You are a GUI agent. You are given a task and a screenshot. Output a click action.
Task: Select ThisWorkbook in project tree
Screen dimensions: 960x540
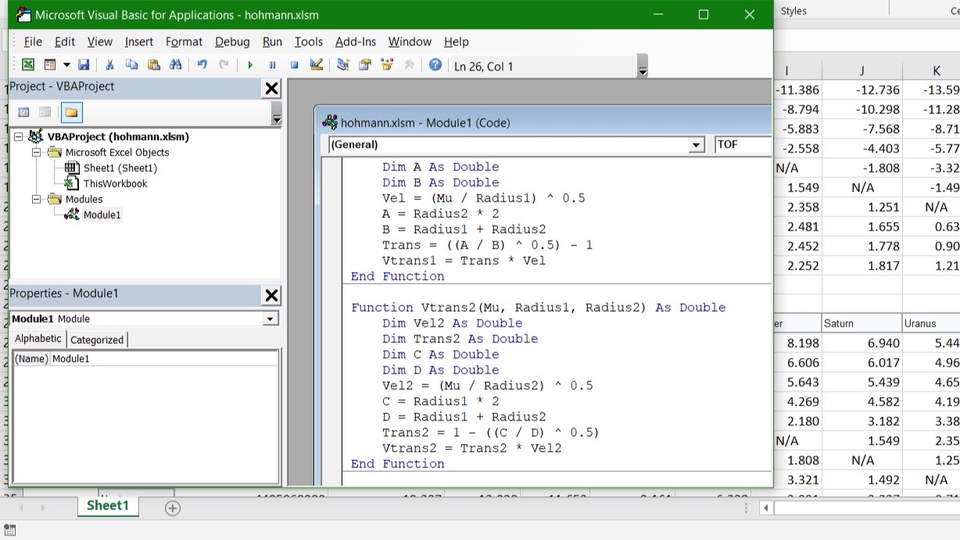point(115,184)
